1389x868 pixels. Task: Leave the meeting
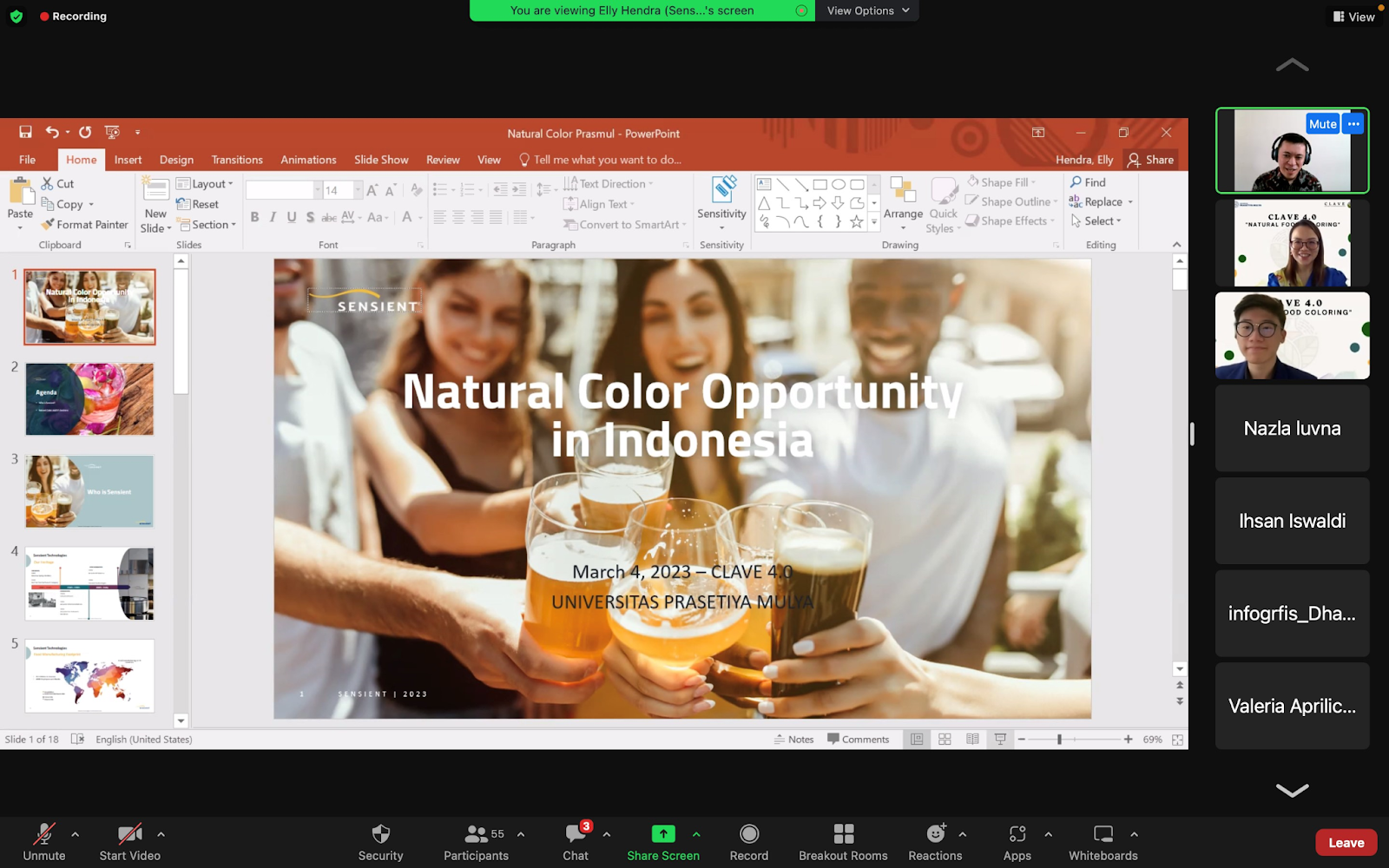click(x=1346, y=843)
